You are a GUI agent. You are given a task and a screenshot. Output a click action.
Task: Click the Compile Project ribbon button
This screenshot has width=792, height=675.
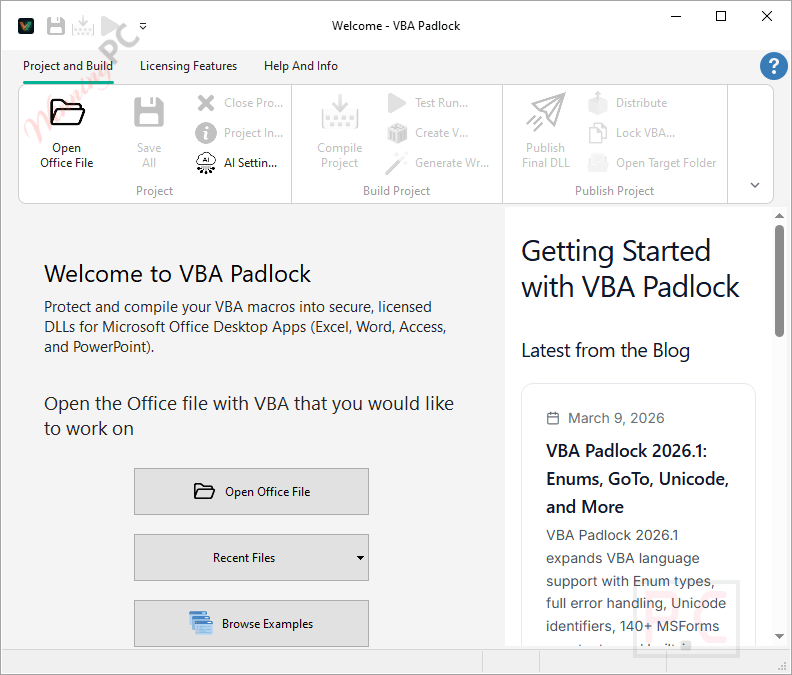pyautogui.click(x=339, y=133)
